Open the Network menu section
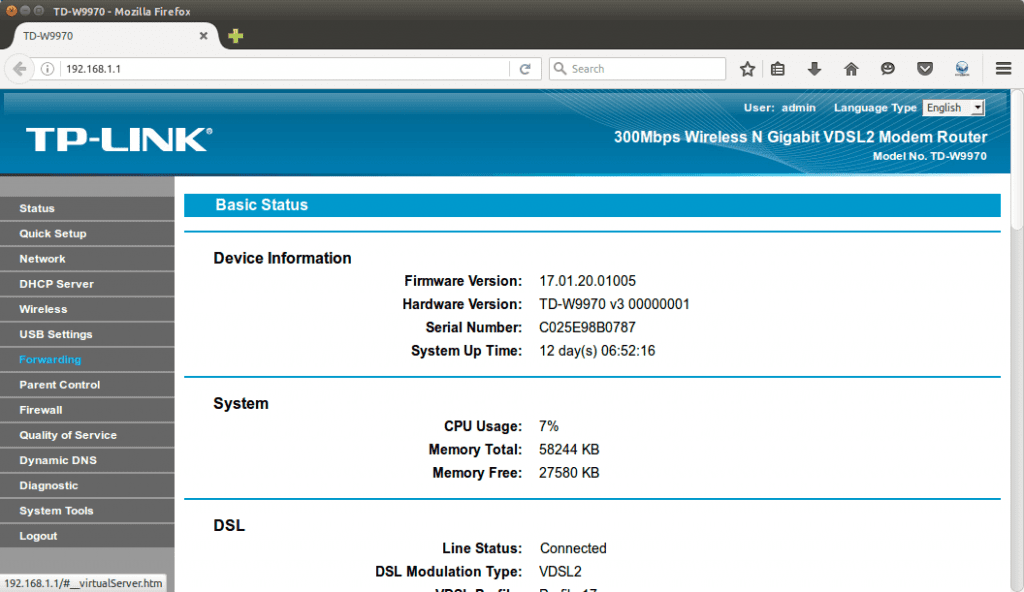This screenshot has height=592, width=1024. [87, 259]
